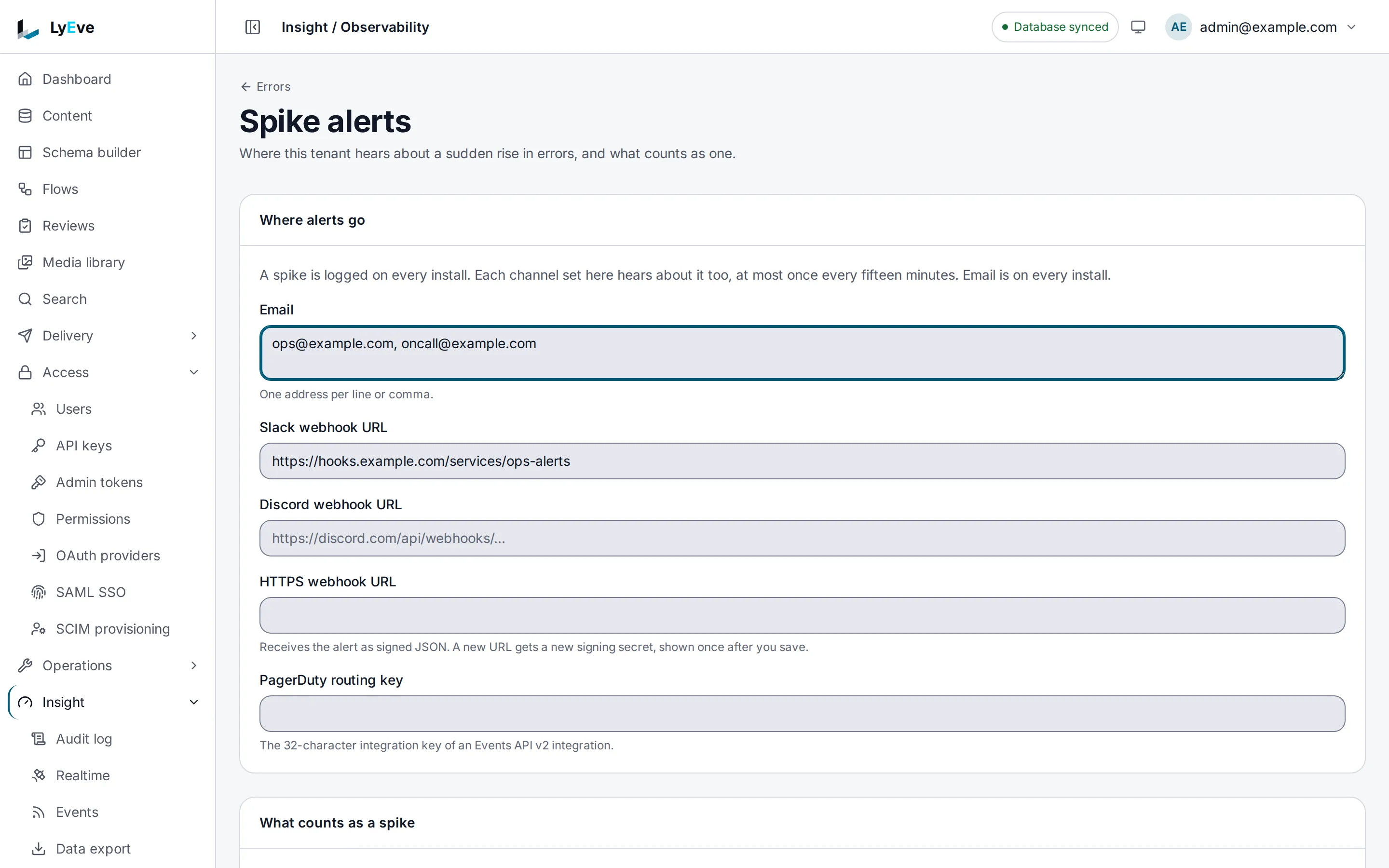Collapse the sidebar panel toggle icon

253,27
